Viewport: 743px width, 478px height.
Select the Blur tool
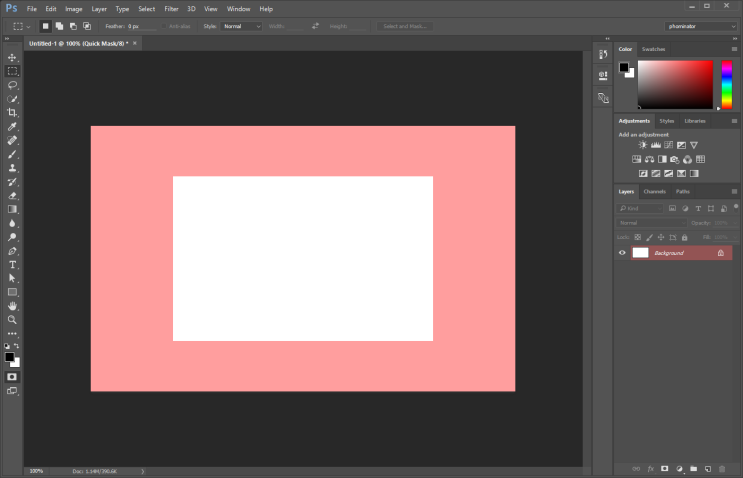(12, 223)
